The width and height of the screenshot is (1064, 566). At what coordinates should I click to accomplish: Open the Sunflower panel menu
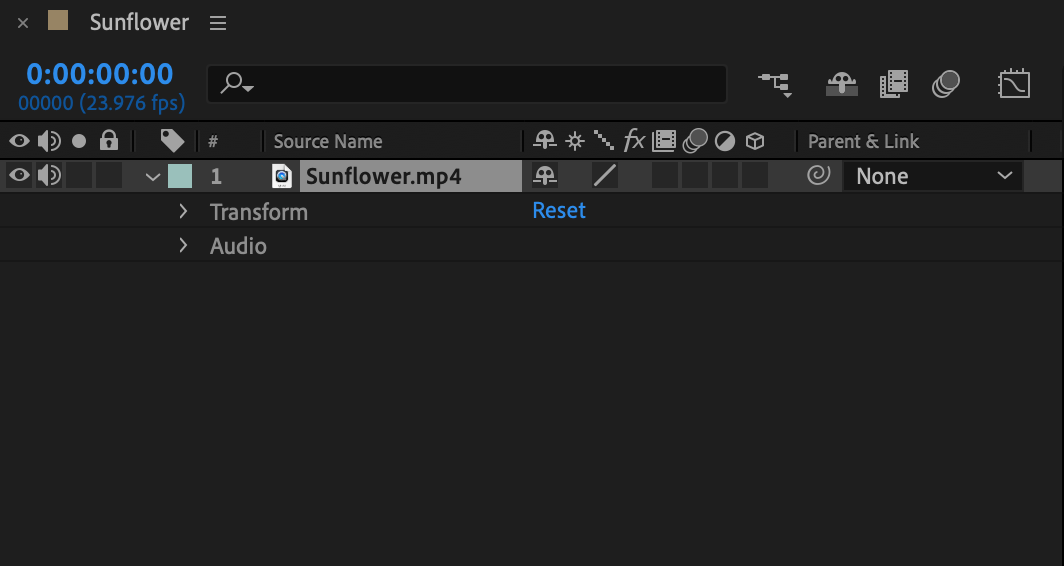(217, 23)
